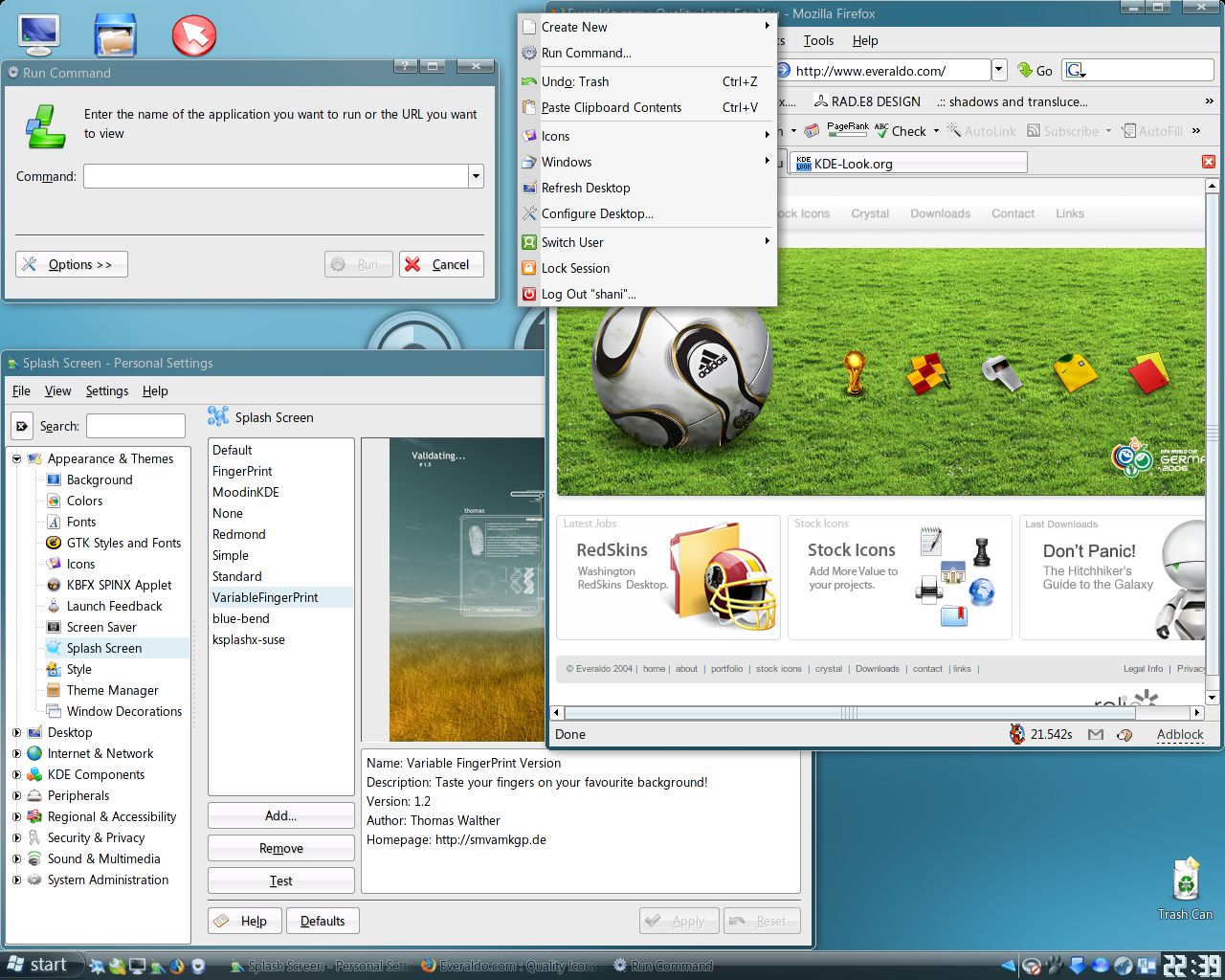Image resolution: width=1225 pixels, height=980 pixels.
Task: Click the Remove splash screen button
Action: 281,848
